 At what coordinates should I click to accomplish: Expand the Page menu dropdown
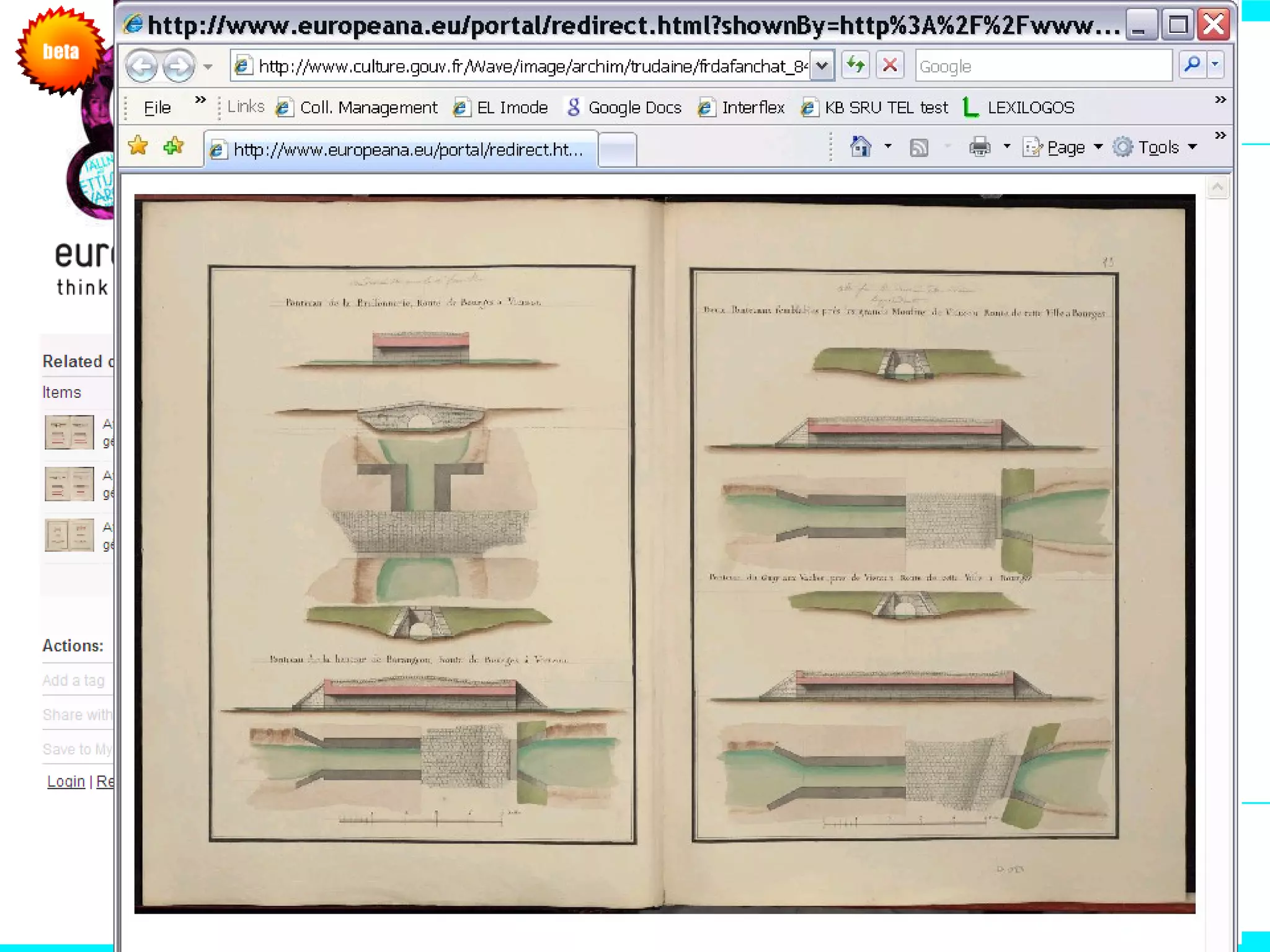(1098, 148)
